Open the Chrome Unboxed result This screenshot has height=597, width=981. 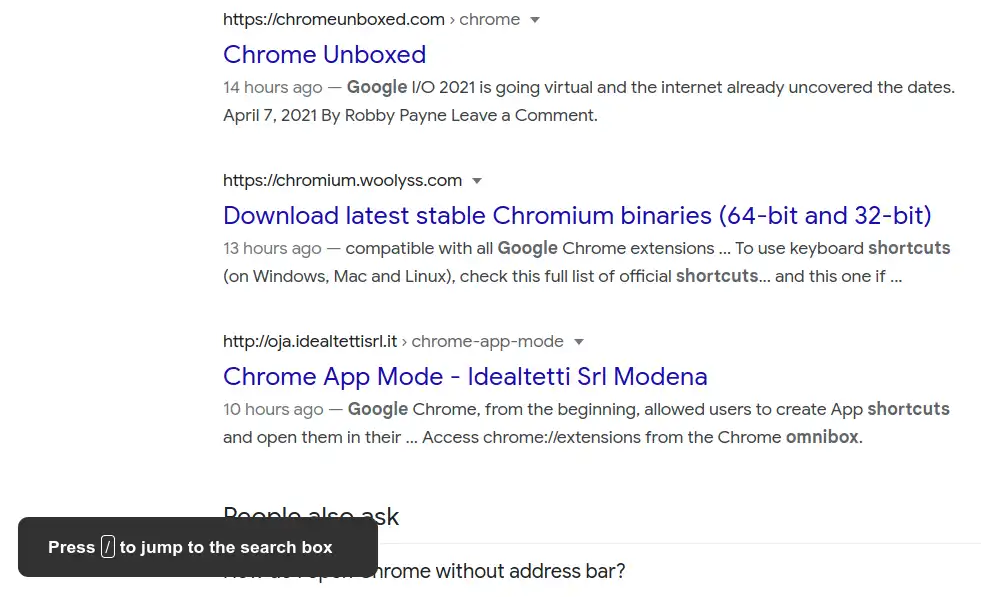point(324,55)
